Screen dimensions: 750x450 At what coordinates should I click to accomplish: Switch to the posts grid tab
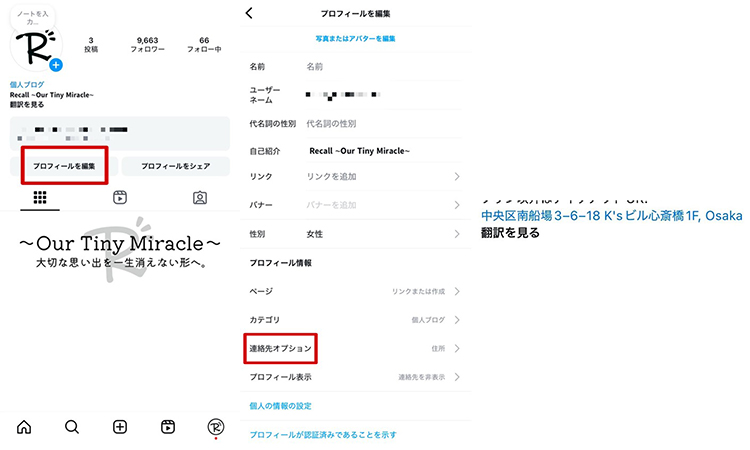(x=40, y=198)
